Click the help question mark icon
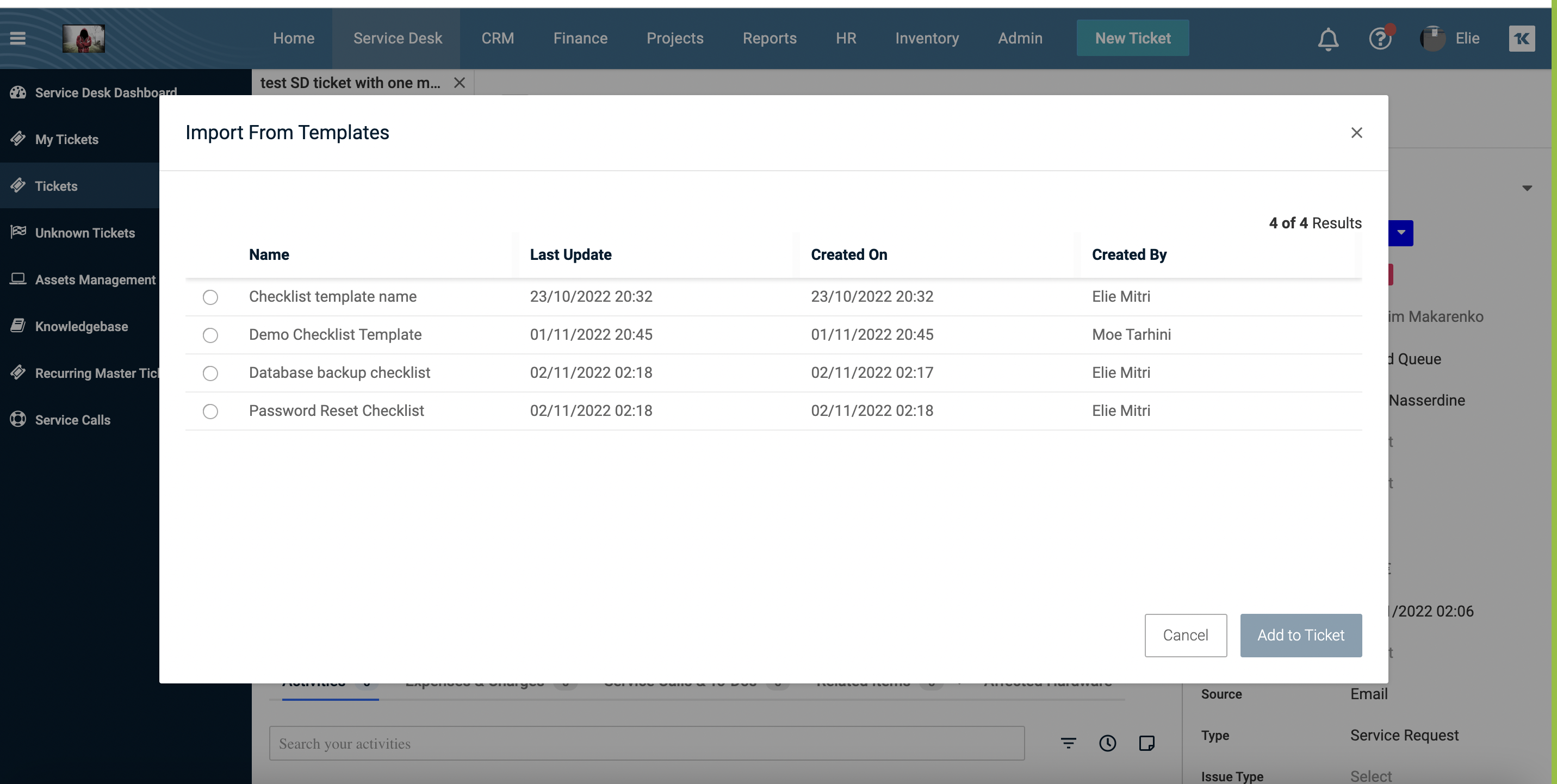This screenshot has width=1557, height=784. [1380, 39]
